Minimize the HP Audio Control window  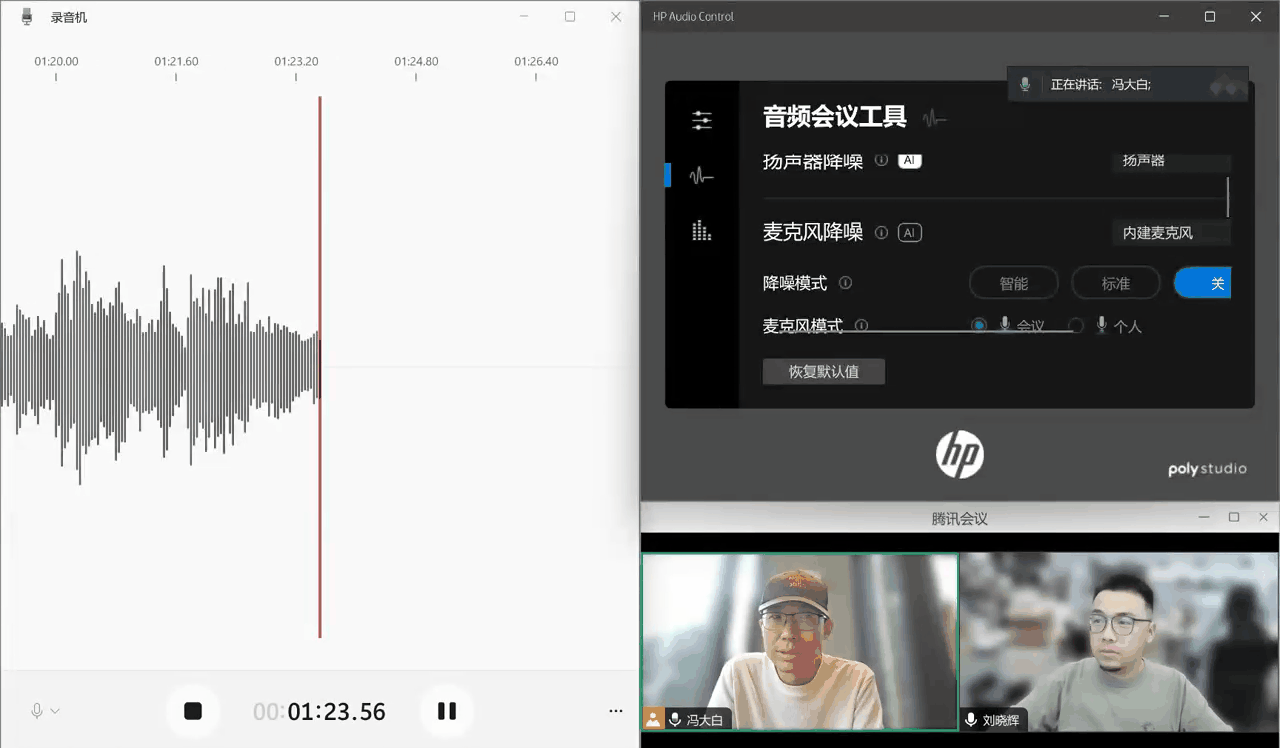[1163, 17]
